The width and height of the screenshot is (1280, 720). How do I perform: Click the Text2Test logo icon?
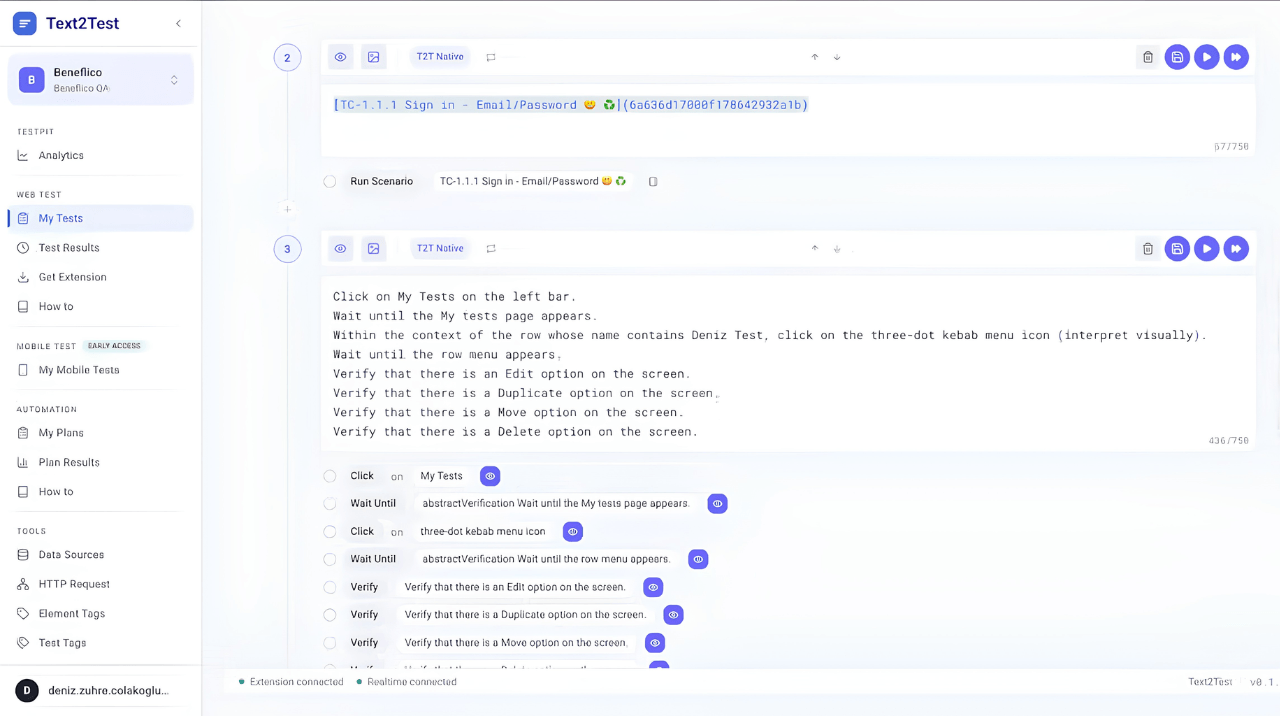[25, 23]
